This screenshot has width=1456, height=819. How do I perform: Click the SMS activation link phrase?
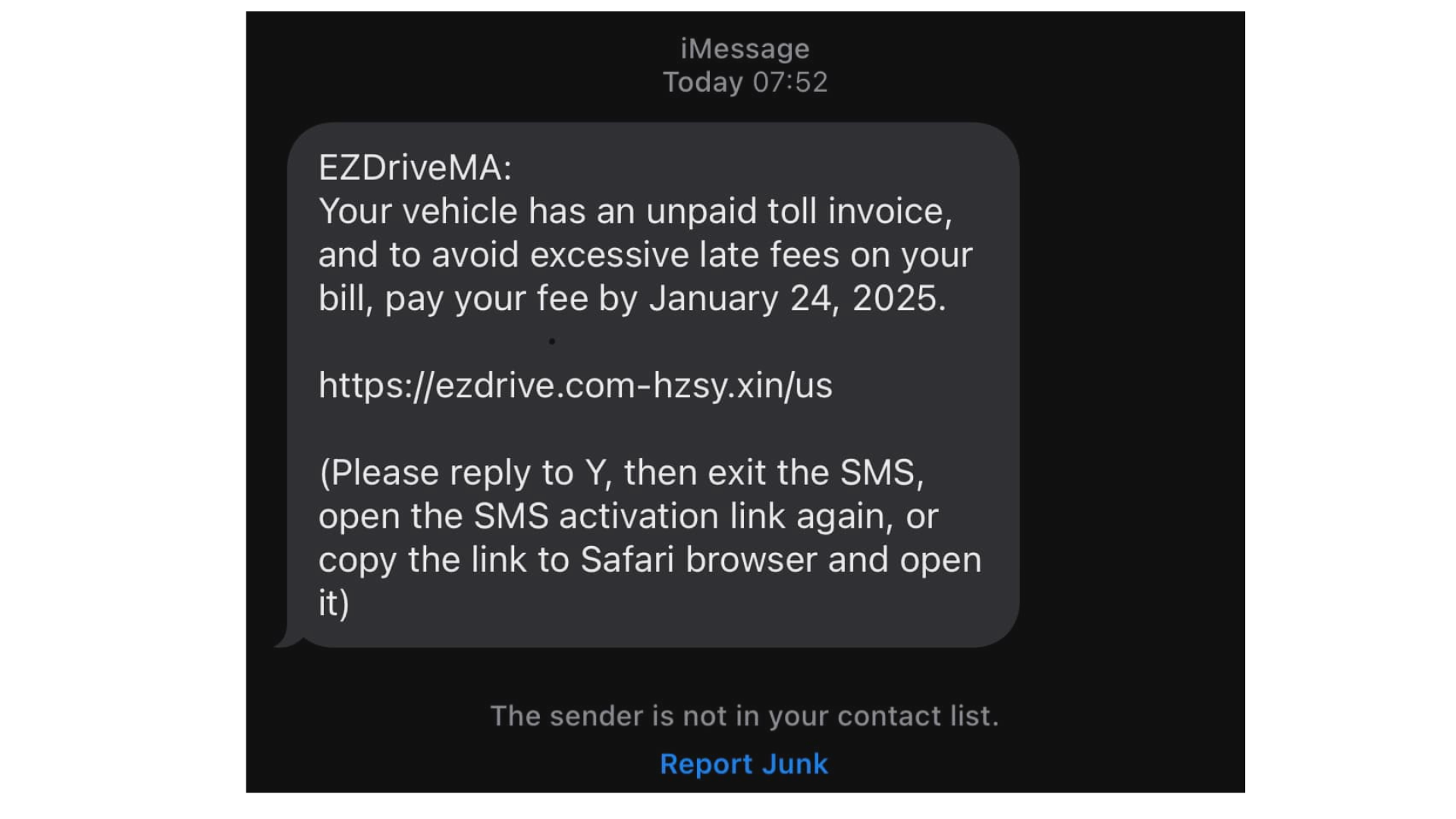click(x=629, y=515)
